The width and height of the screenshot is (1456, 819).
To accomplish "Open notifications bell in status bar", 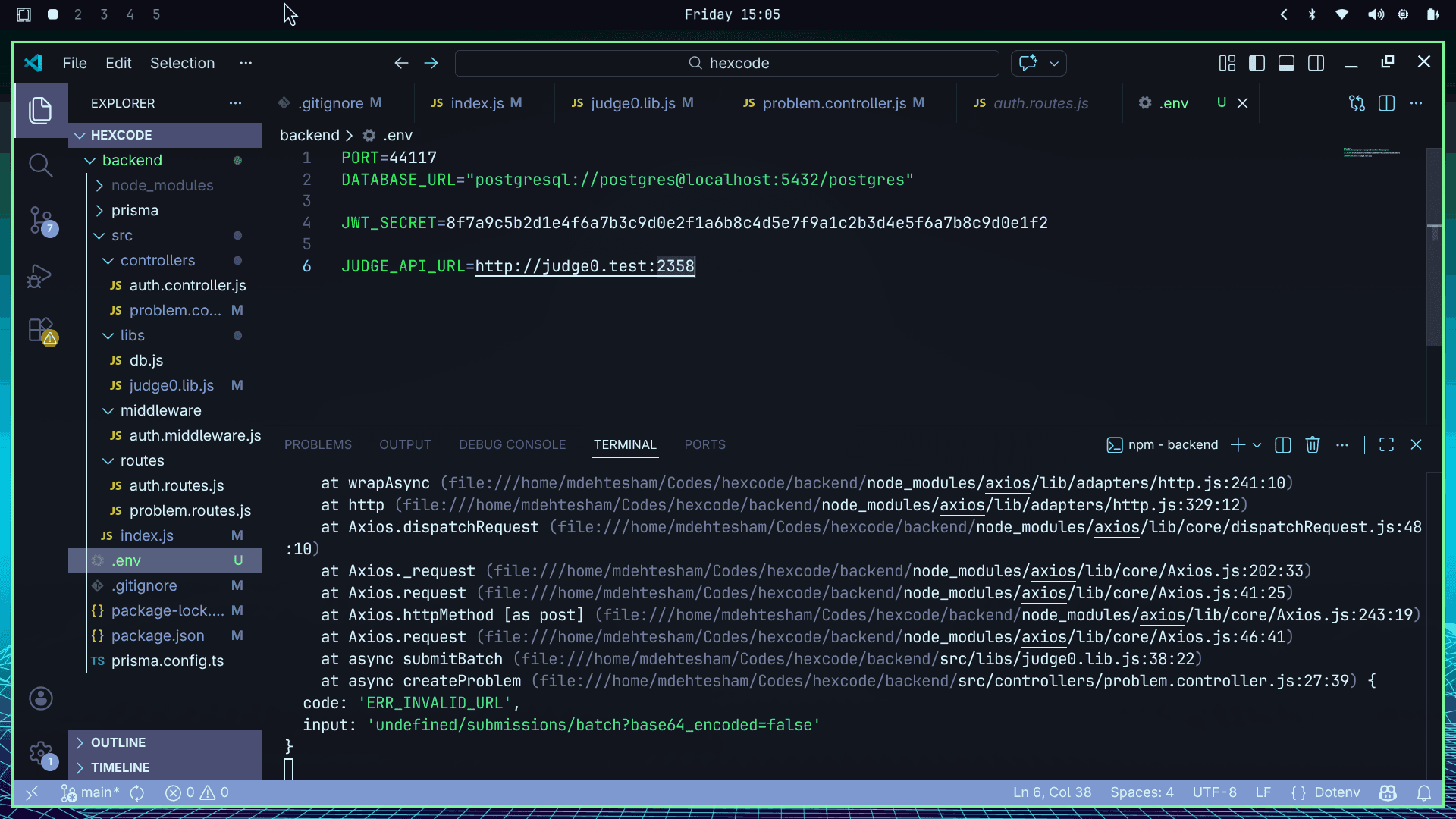I will tap(1424, 792).
